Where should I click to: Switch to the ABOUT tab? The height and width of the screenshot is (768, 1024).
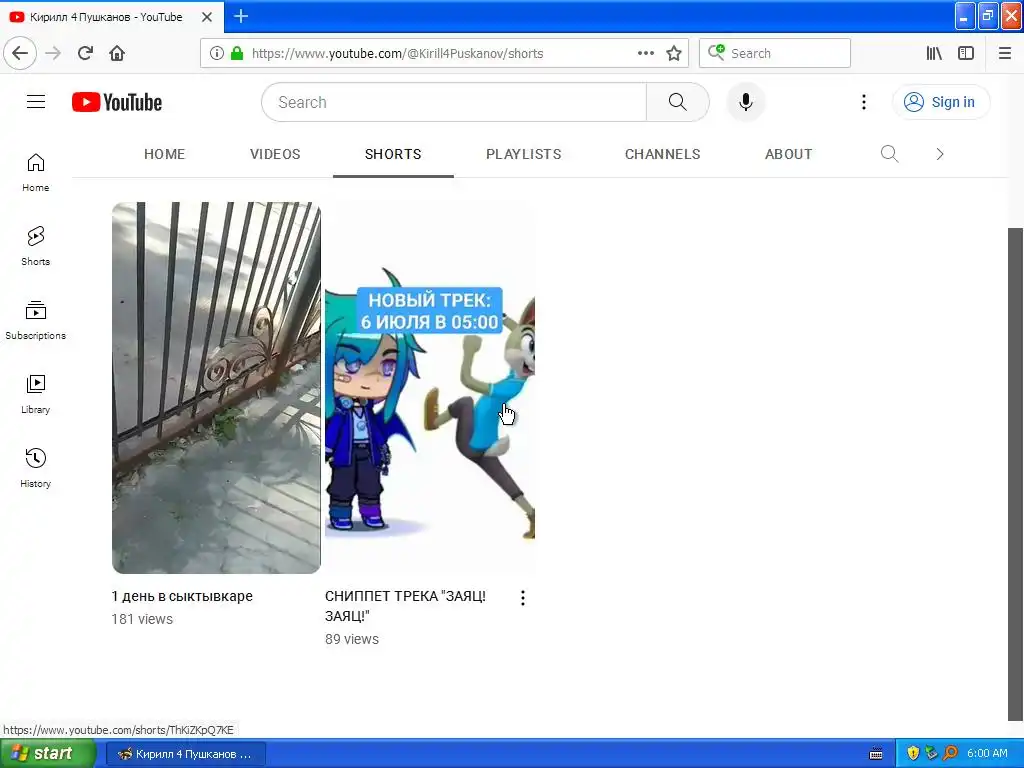pyautogui.click(x=788, y=154)
